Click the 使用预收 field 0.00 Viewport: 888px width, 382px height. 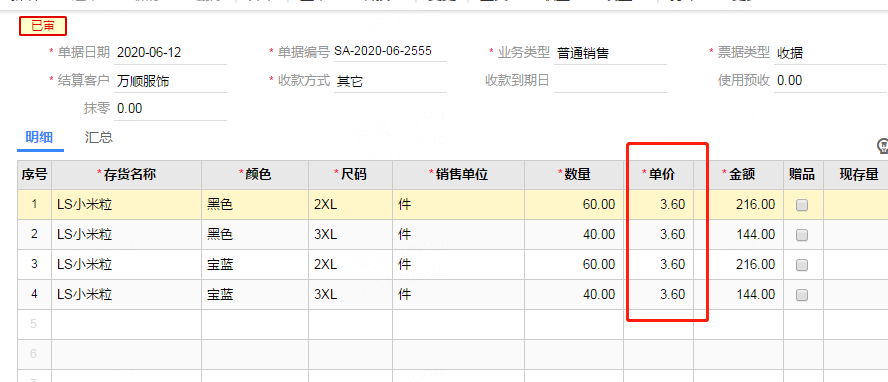(x=830, y=81)
